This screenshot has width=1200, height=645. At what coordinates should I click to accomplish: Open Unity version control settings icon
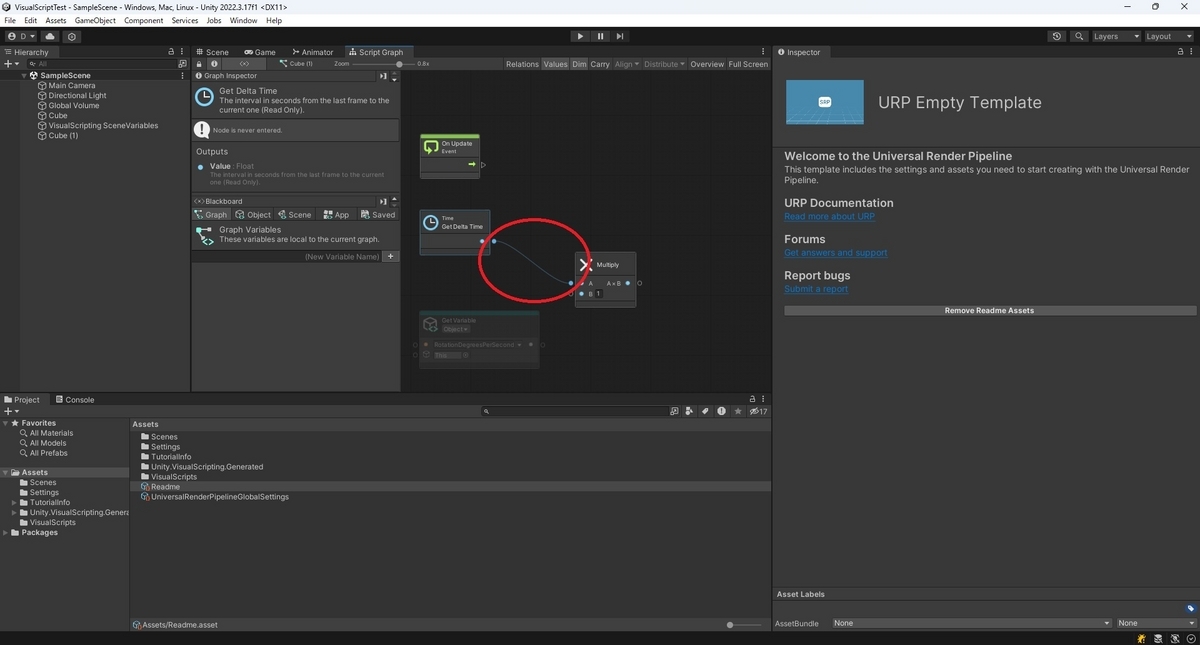point(72,36)
